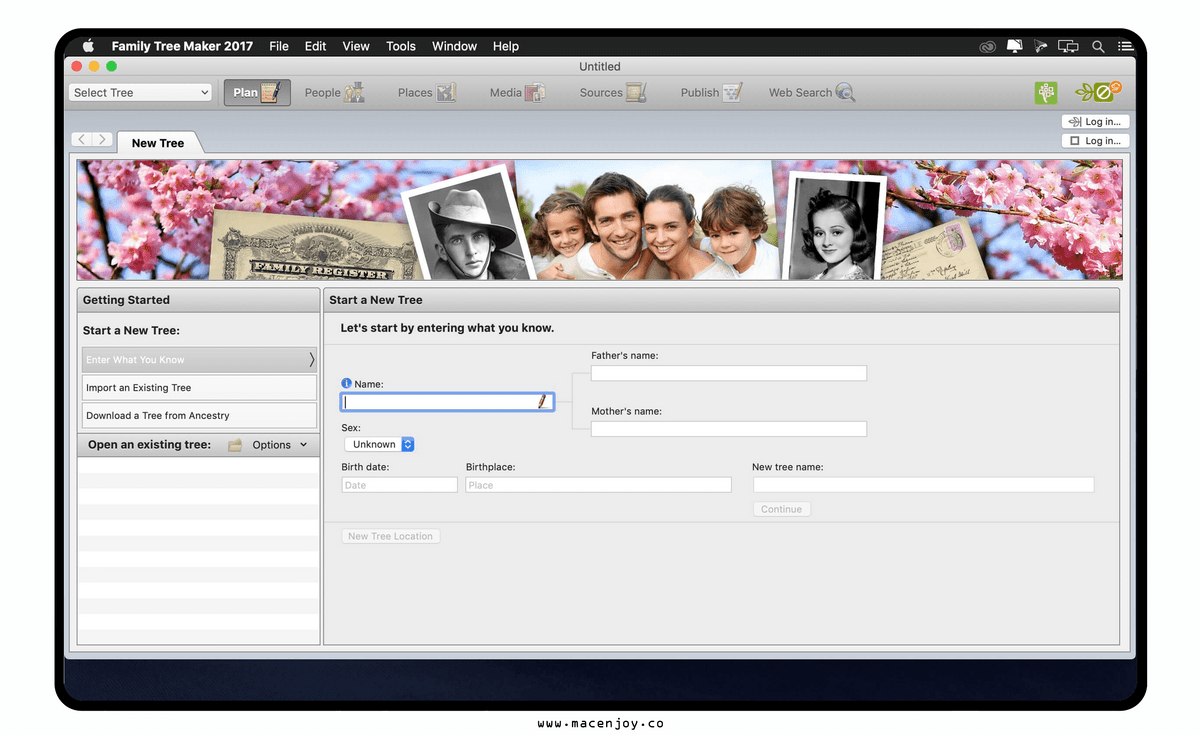
Task: Open Spotlight search magnifier in menu bar
Action: click(x=1098, y=46)
